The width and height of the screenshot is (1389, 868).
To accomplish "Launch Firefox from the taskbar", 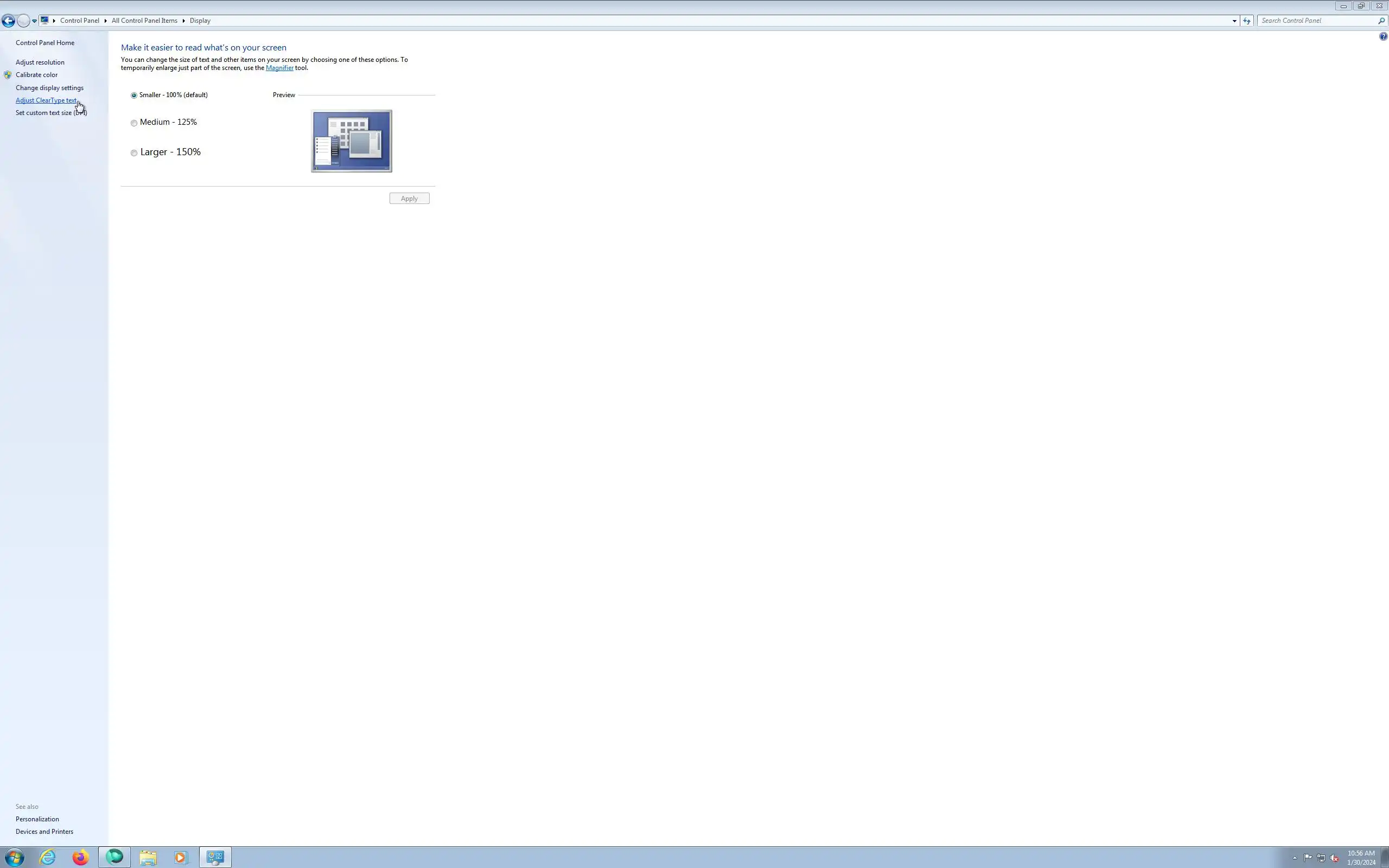I will click(80, 857).
